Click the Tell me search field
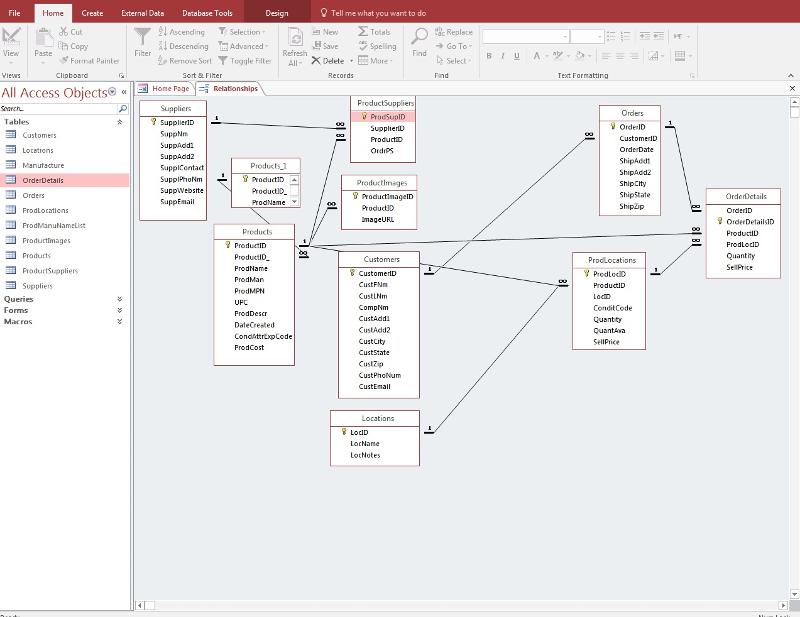Image resolution: width=800 pixels, height=617 pixels. click(x=378, y=13)
